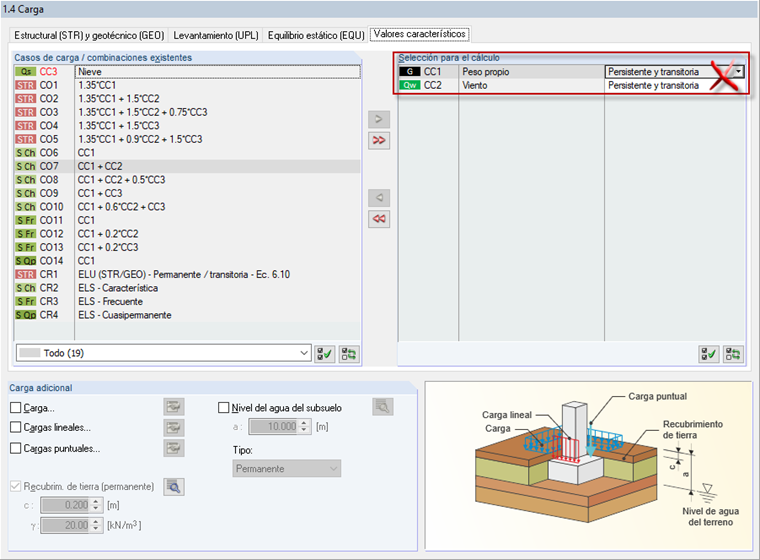Remove all selected load cases (double left arrow)

(x=379, y=219)
